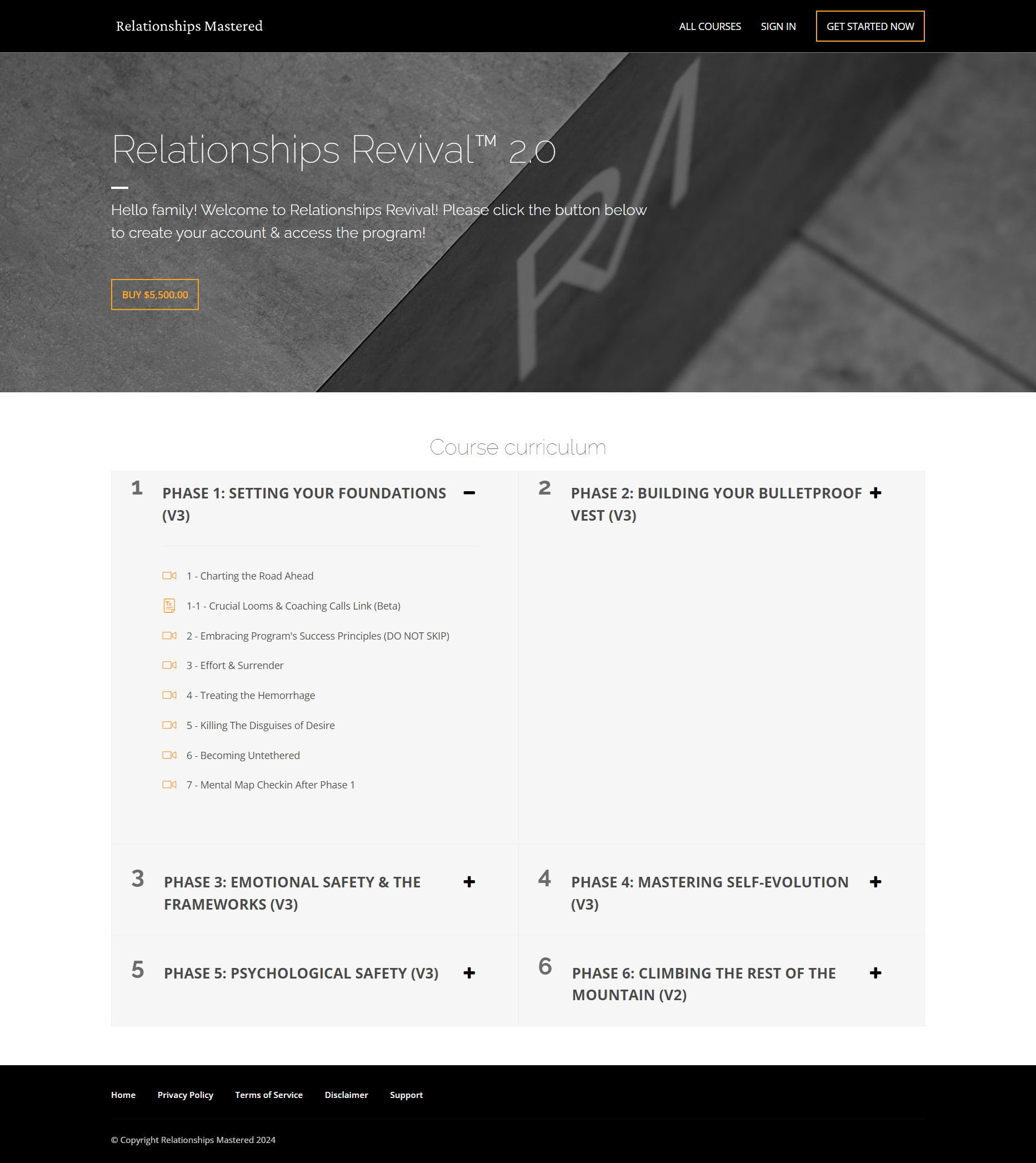Collapse Phase 1 with the minus icon
The image size is (1036, 1163).
pos(469,493)
